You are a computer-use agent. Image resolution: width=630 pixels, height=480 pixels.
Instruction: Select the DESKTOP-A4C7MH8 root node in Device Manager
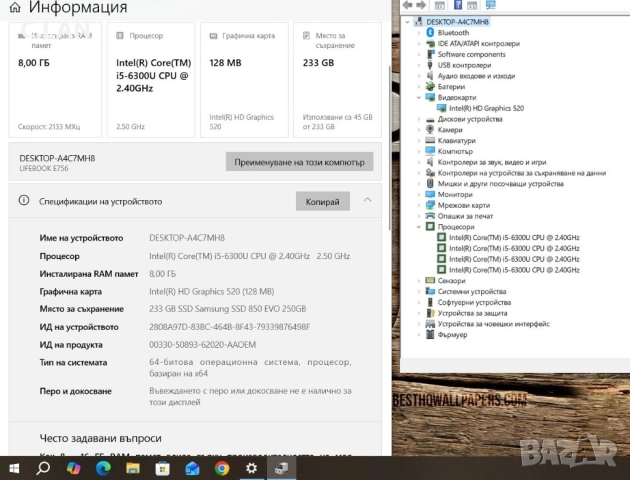(457, 22)
